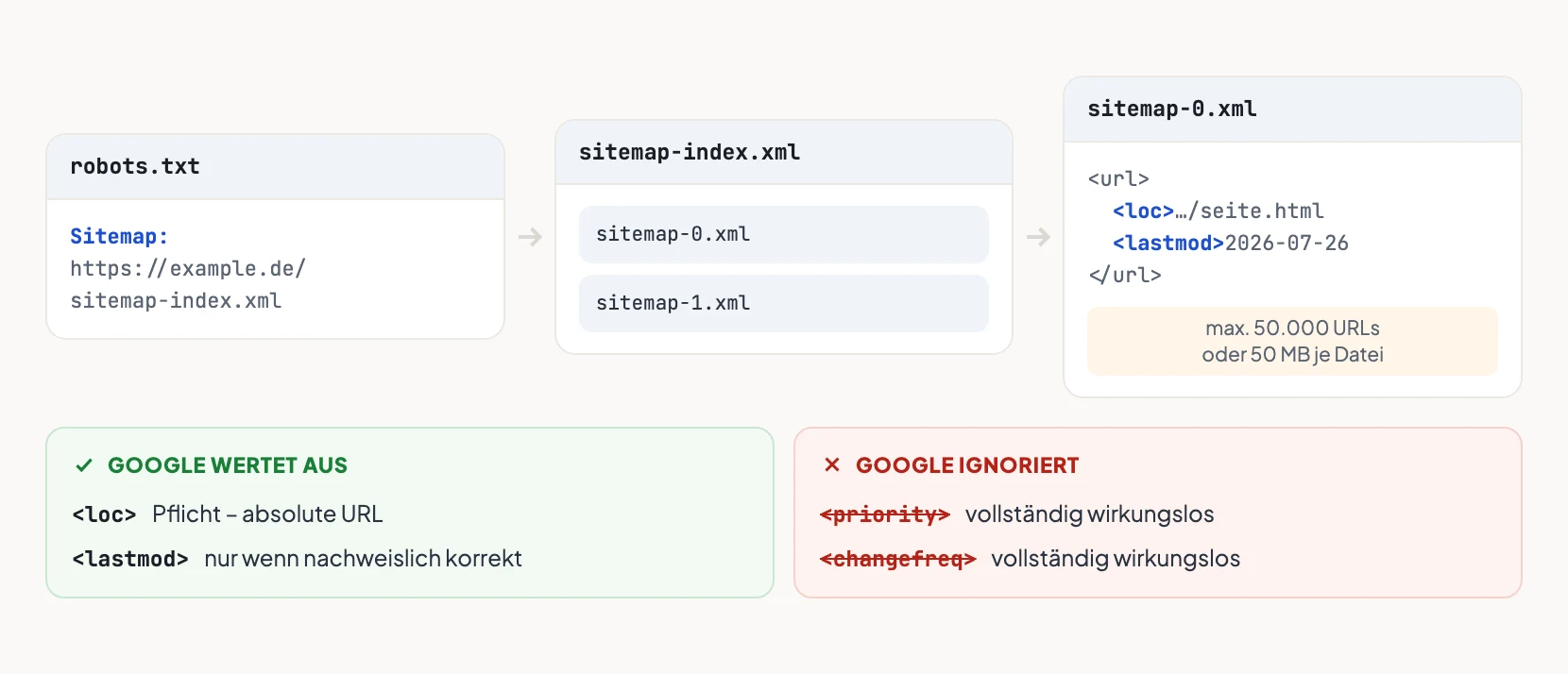Click arrow pointing to sitemap-0.xml card
This screenshot has height=674, width=1568.
(1038, 237)
